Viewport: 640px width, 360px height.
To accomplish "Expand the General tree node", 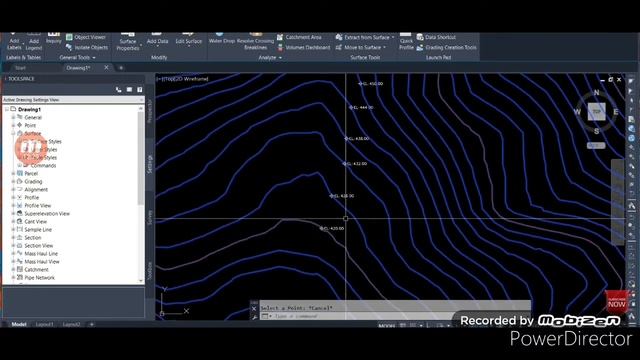I will (x=13, y=118).
